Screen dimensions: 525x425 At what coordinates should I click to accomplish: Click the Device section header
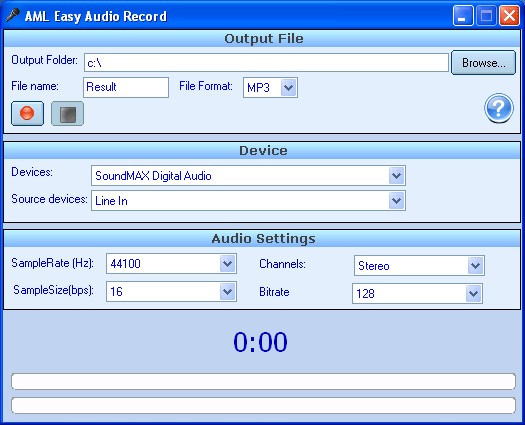click(263, 150)
